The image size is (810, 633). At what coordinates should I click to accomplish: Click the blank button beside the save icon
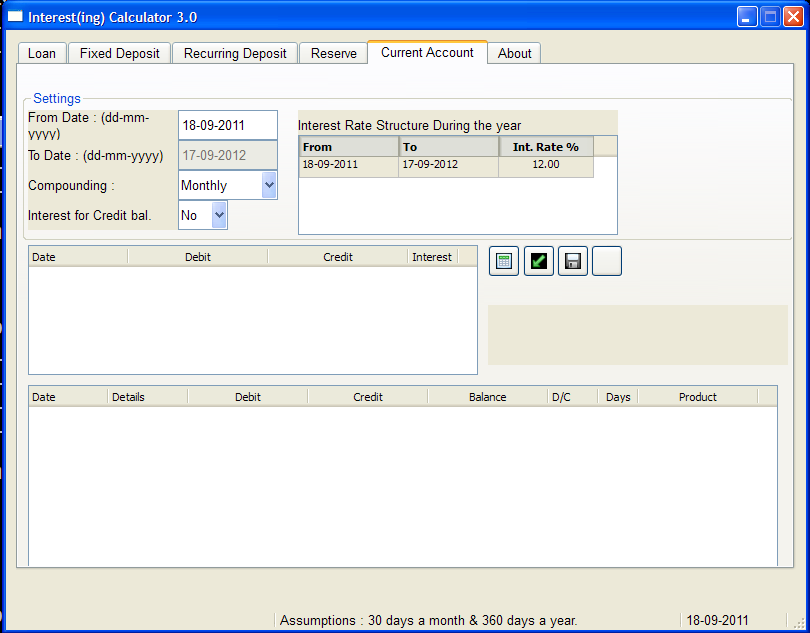click(607, 261)
